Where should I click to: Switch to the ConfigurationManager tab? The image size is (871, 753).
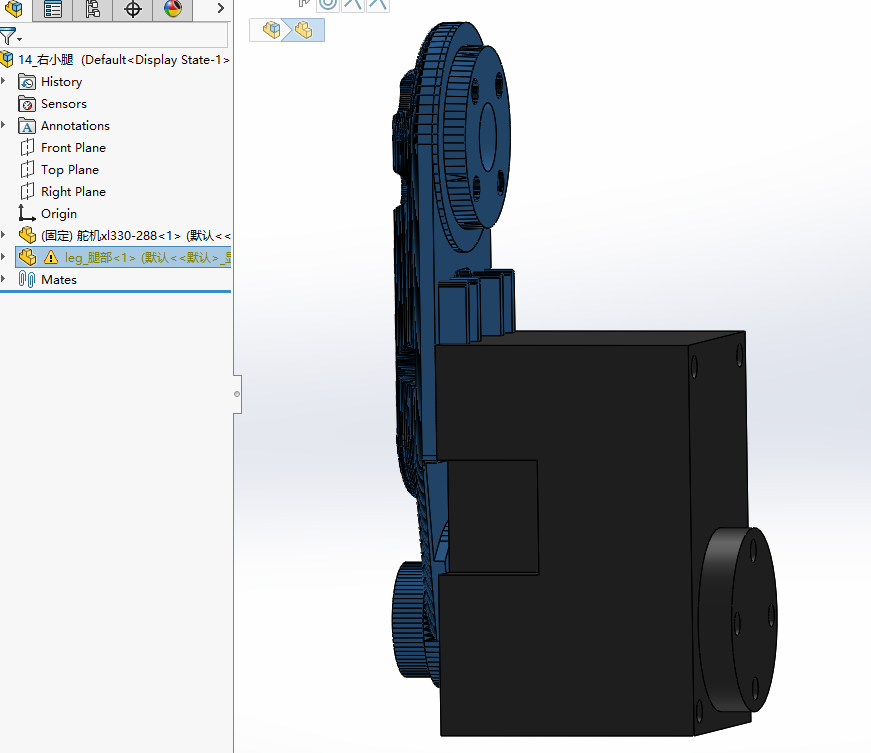93,9
